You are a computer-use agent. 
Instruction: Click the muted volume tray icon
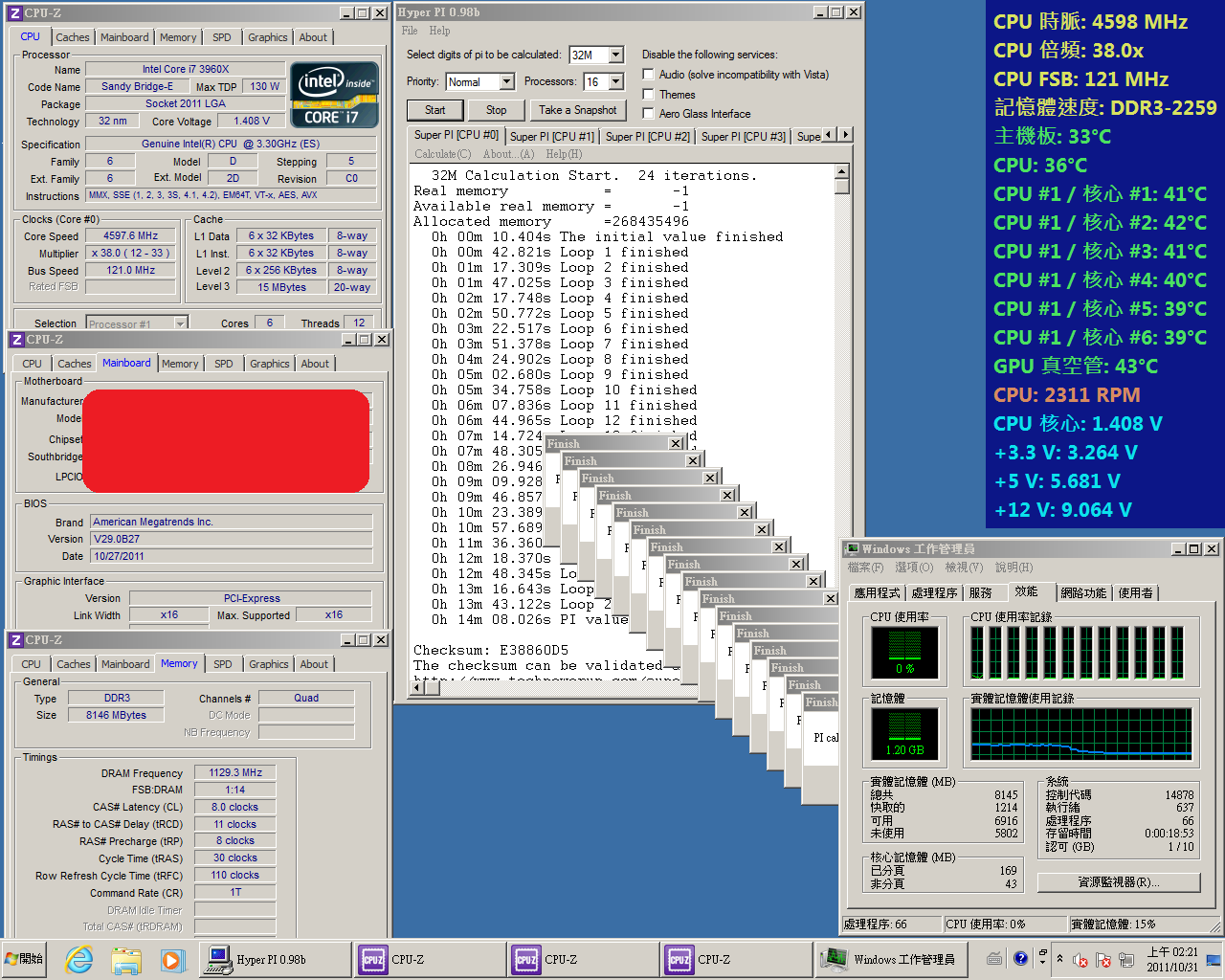tap(1080, 959)
